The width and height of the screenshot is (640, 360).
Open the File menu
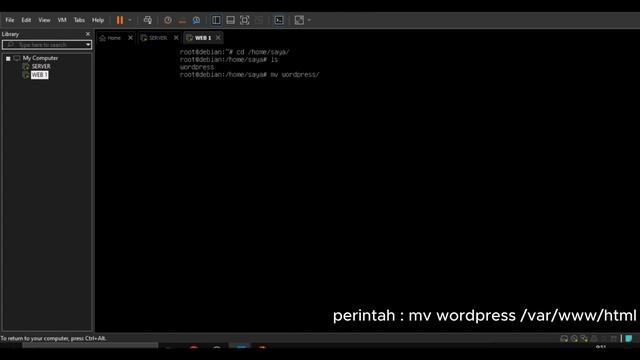coord(10,20)
